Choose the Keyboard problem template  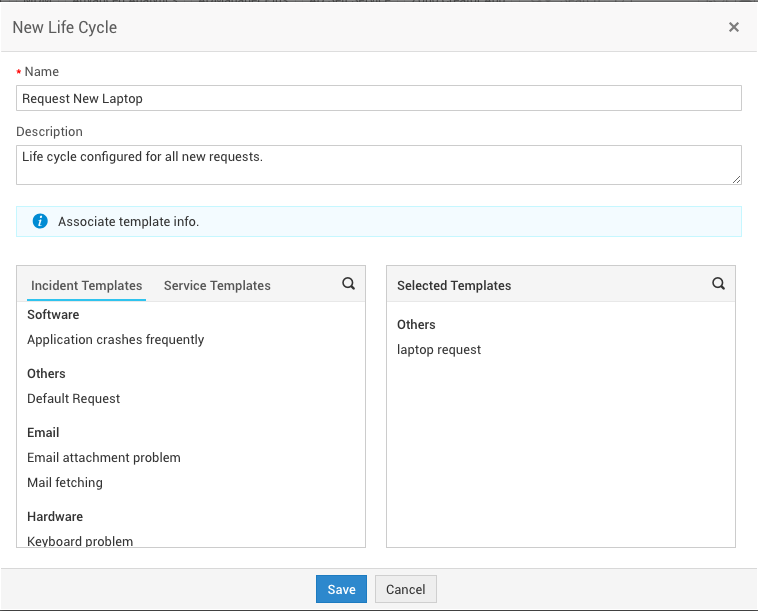tap(80, 541)
